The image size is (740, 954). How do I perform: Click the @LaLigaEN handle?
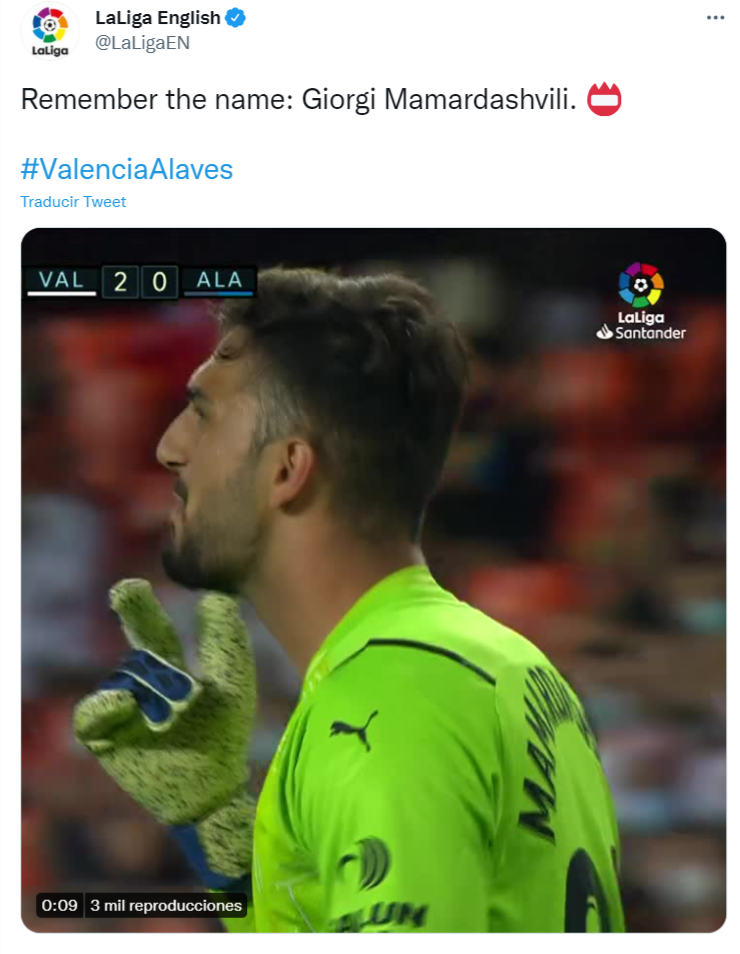[x=142, y=43]
